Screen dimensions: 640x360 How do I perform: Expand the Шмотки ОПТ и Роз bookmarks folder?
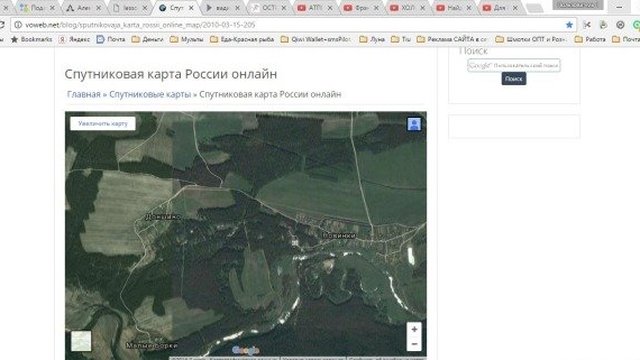[x=531, y=39]
